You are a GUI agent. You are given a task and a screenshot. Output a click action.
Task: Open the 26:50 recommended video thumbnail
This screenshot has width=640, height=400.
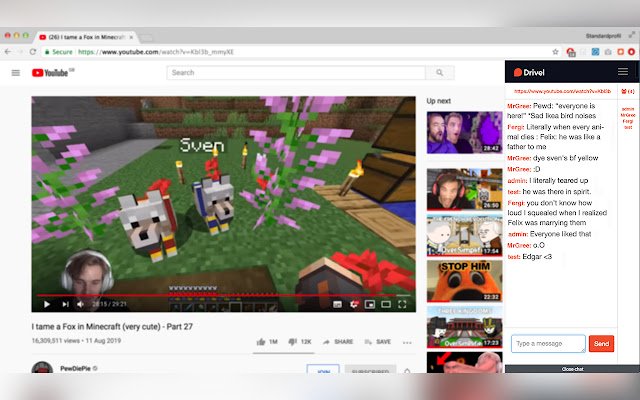click(464, 189)
